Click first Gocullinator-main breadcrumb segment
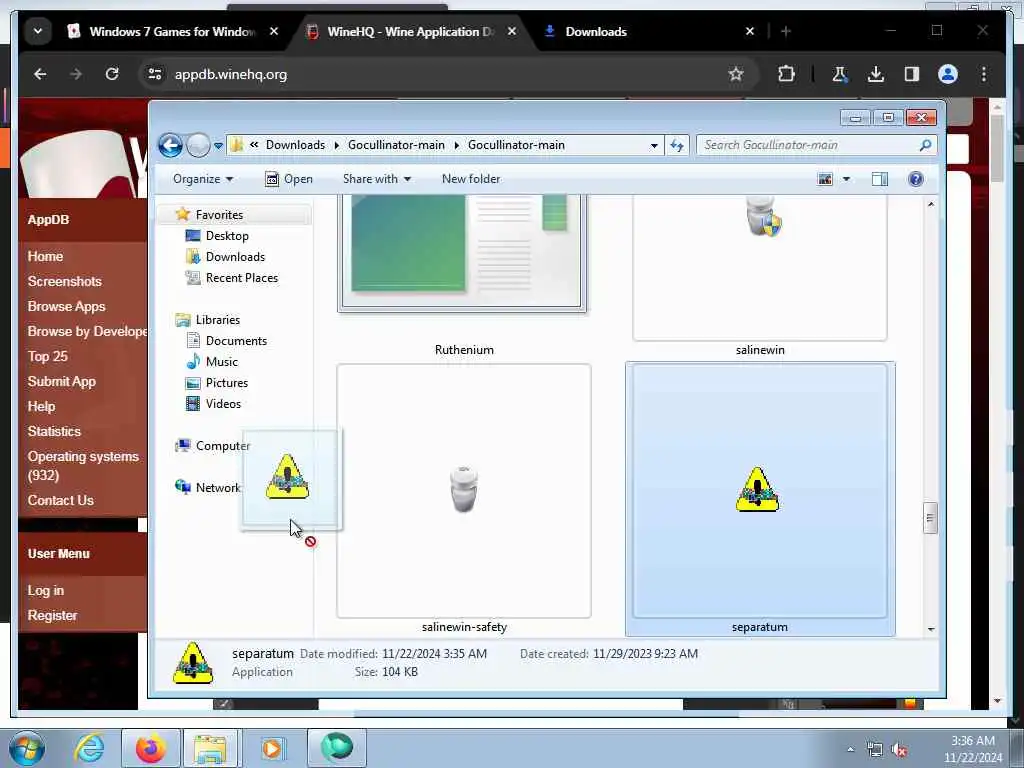 tap(396, 145)
